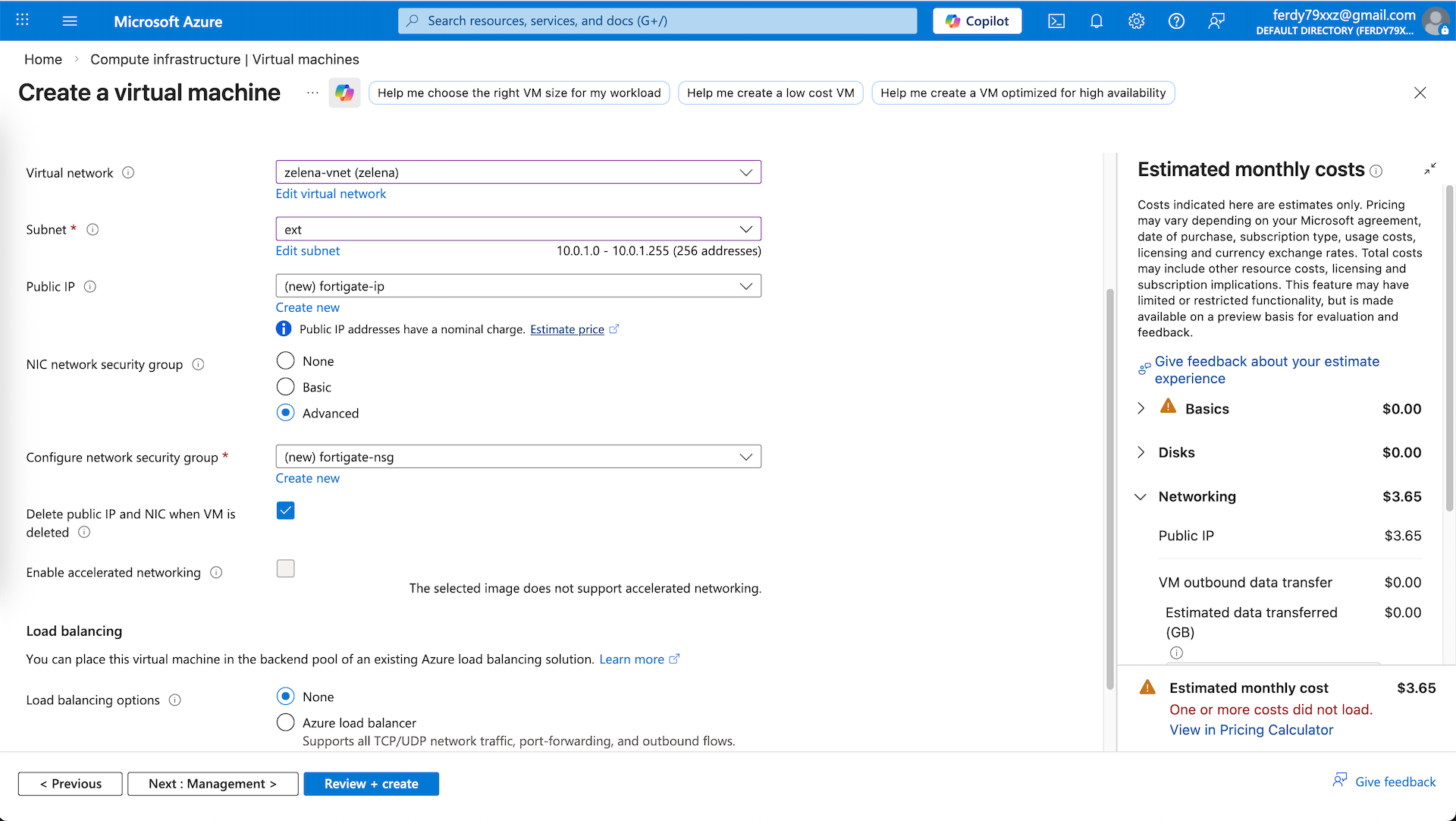
Task: Collapse the Estimated monthly costs panel
Action: click(1429, 168)
